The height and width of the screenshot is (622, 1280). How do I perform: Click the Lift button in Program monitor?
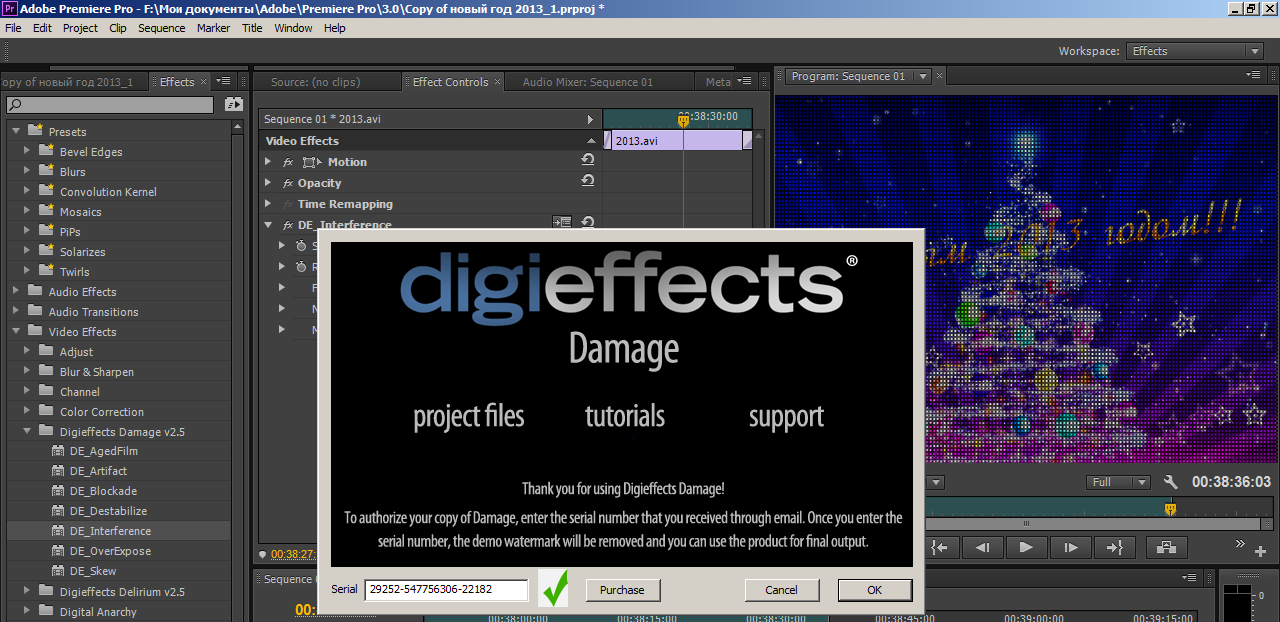click(x=1166, y=547)
